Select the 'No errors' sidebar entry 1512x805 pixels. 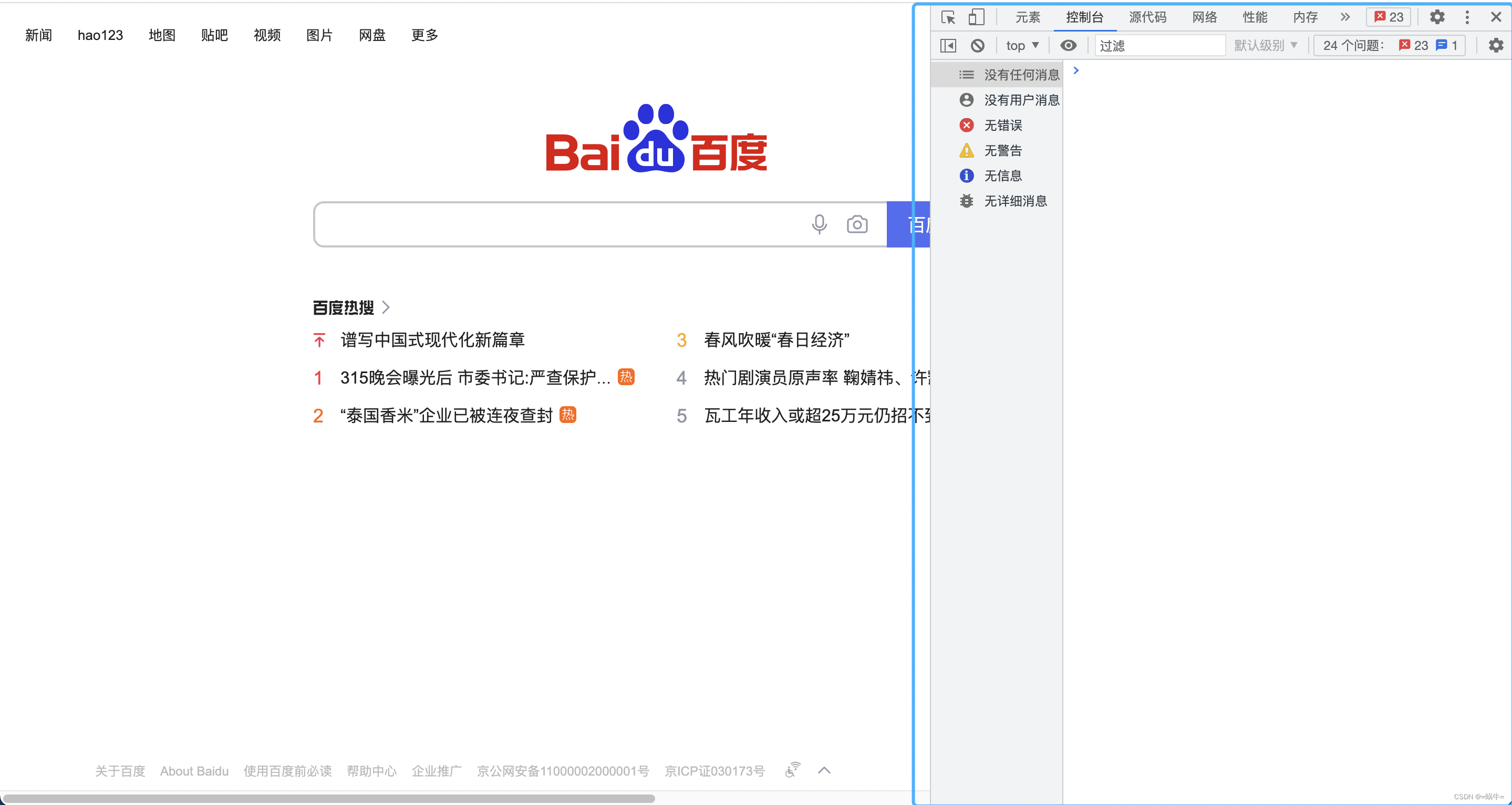[x=997, y=125]
